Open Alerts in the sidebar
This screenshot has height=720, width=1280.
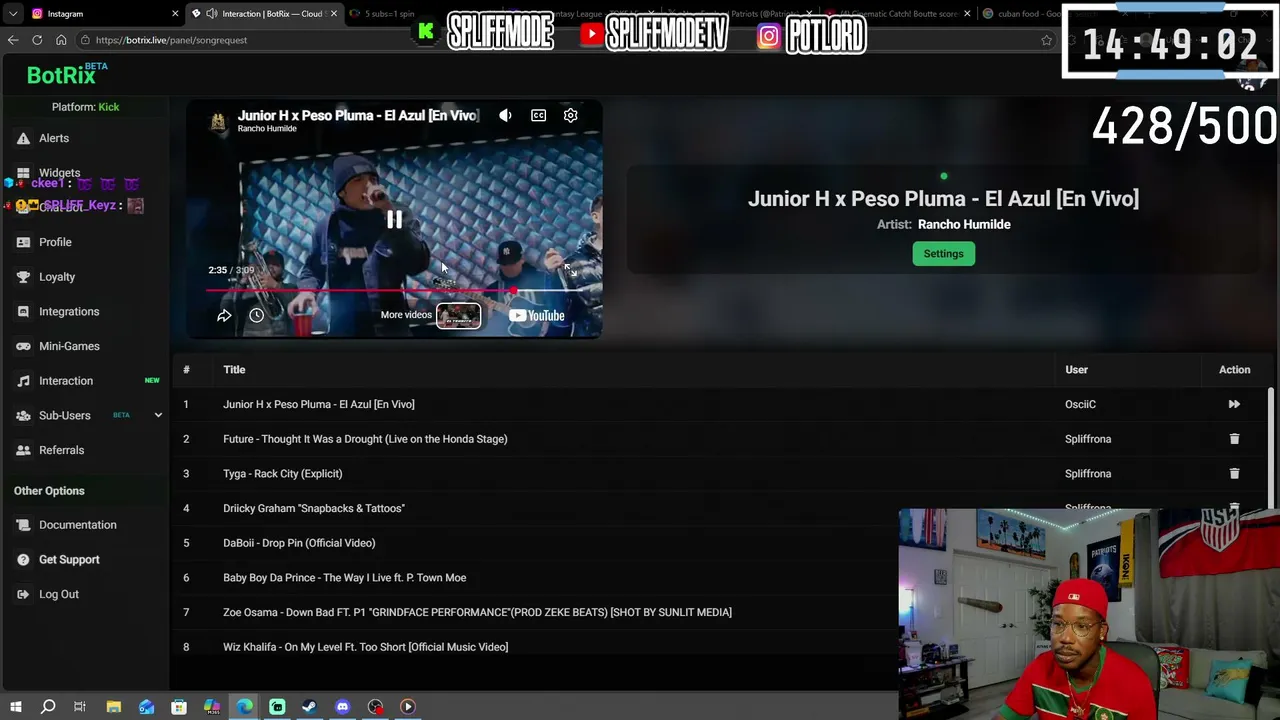[54, 138]
